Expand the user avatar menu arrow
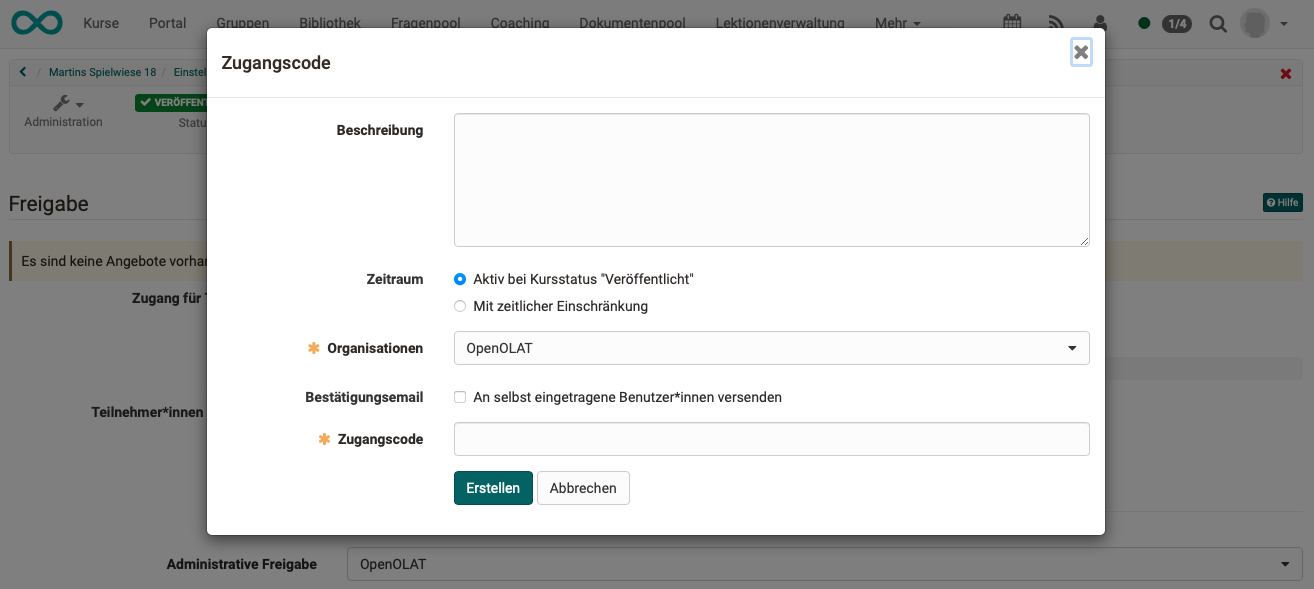 point(1285,22)
